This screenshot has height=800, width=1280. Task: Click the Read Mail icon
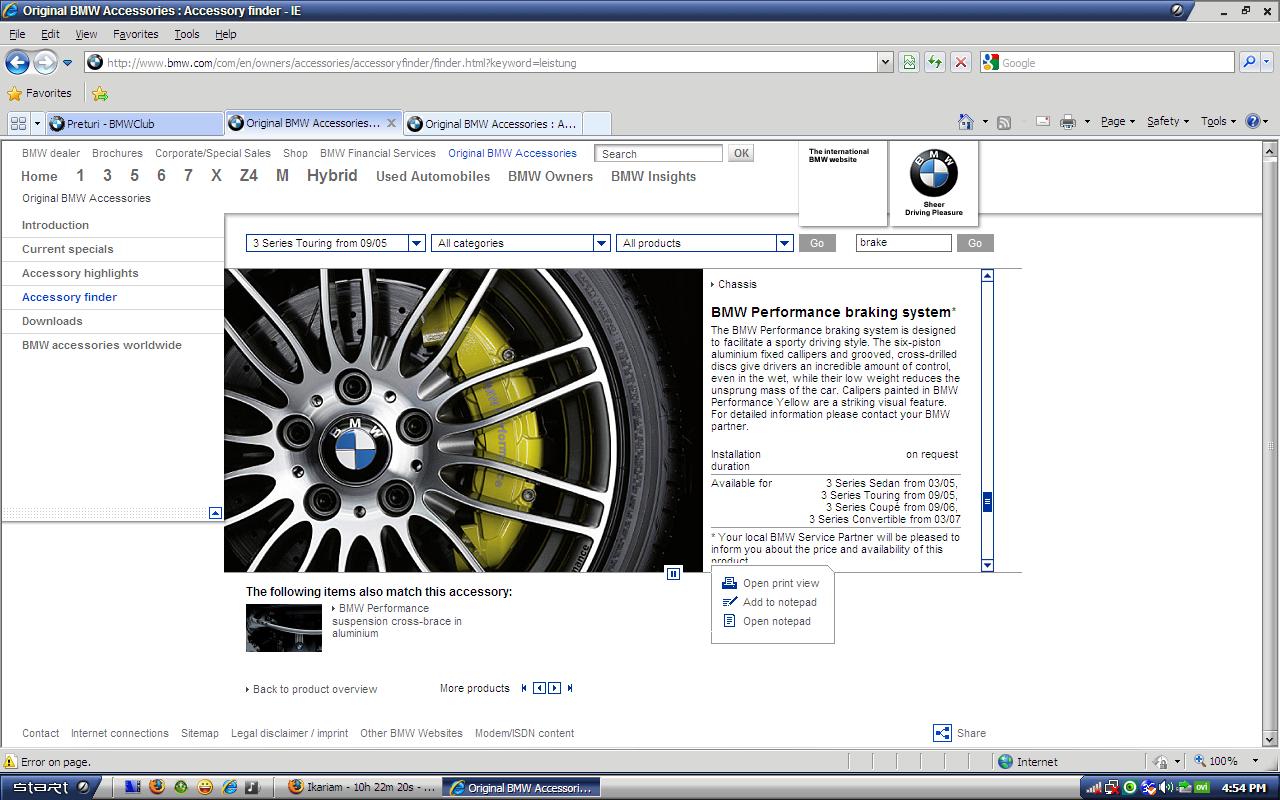(1042, 121)
